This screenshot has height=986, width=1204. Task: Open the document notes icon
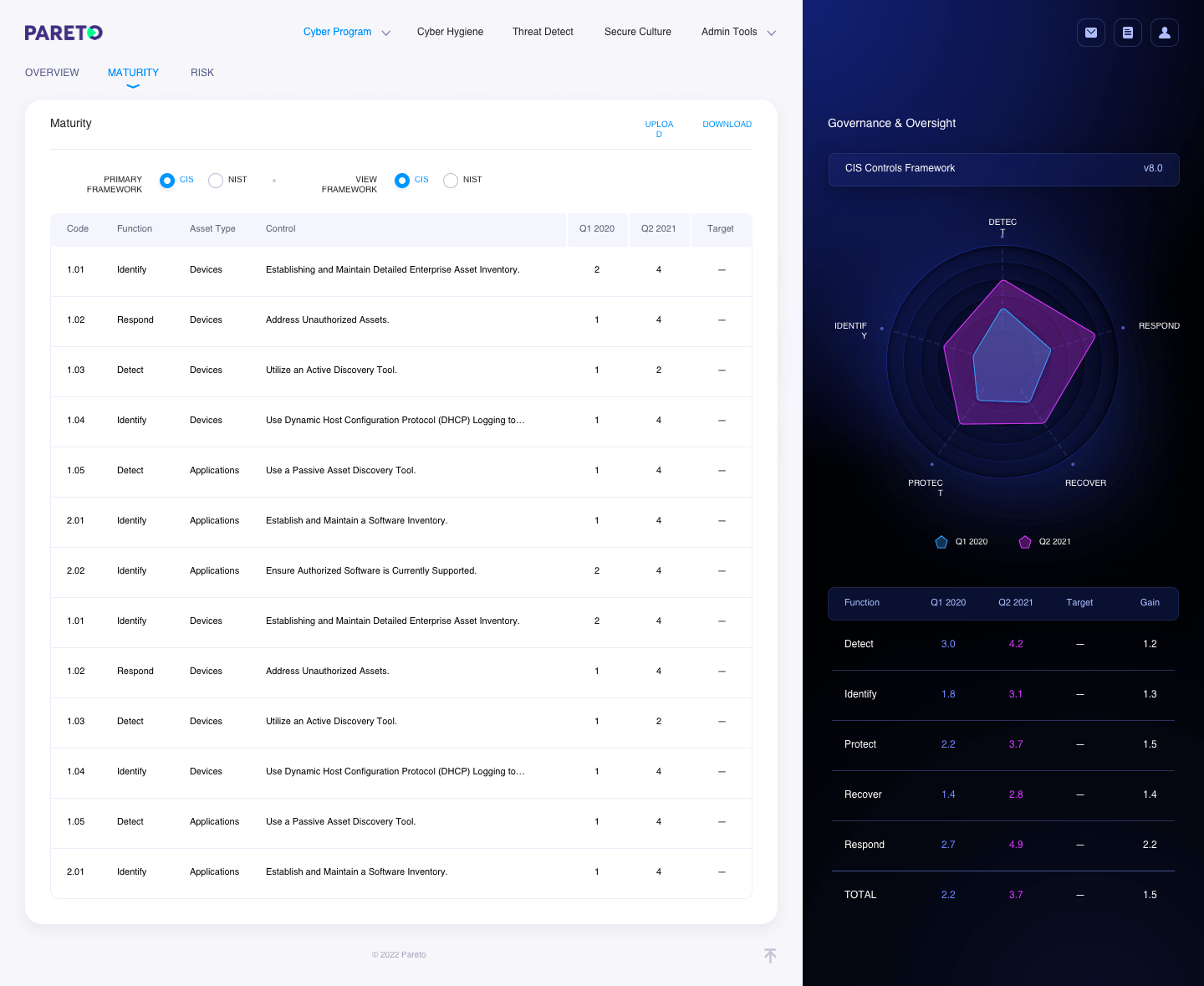1128,33
